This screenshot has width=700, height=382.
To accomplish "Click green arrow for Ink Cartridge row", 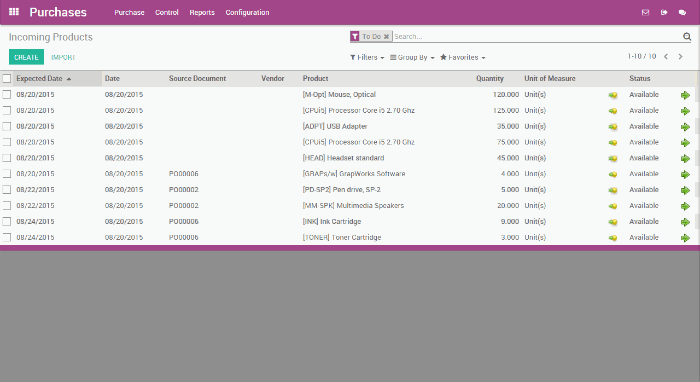I will point(685,222).
